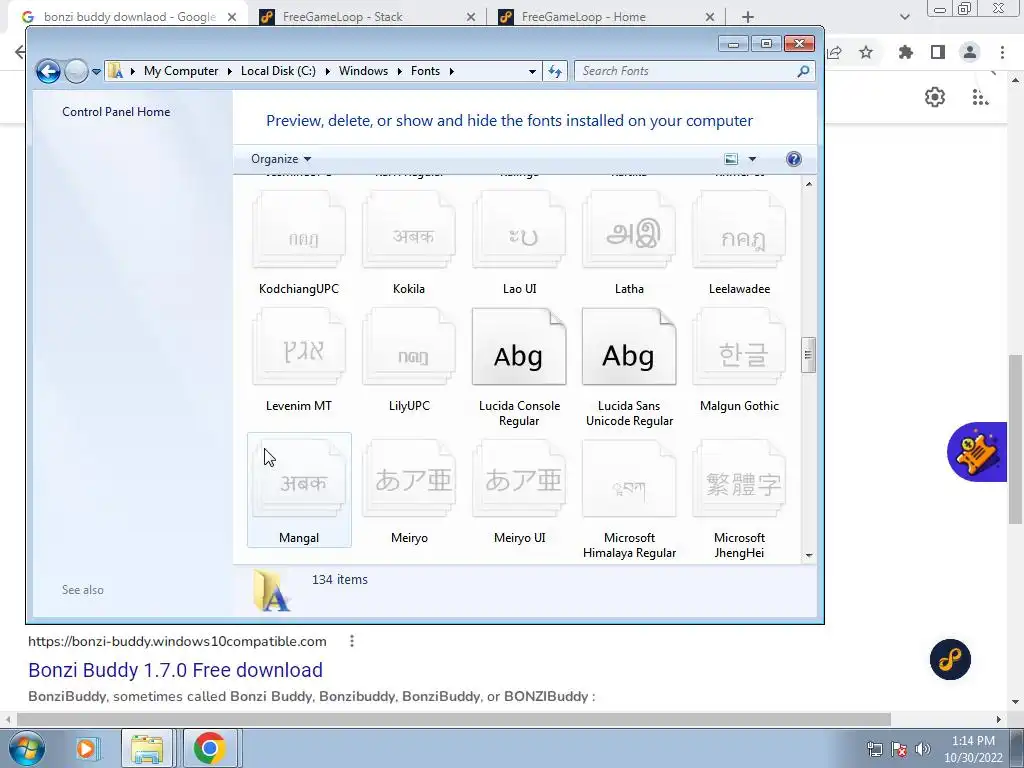Viewport: 1024px width, 768px height.
Task: Open Control Panel Home link
Action: click(x=116, y=112)
